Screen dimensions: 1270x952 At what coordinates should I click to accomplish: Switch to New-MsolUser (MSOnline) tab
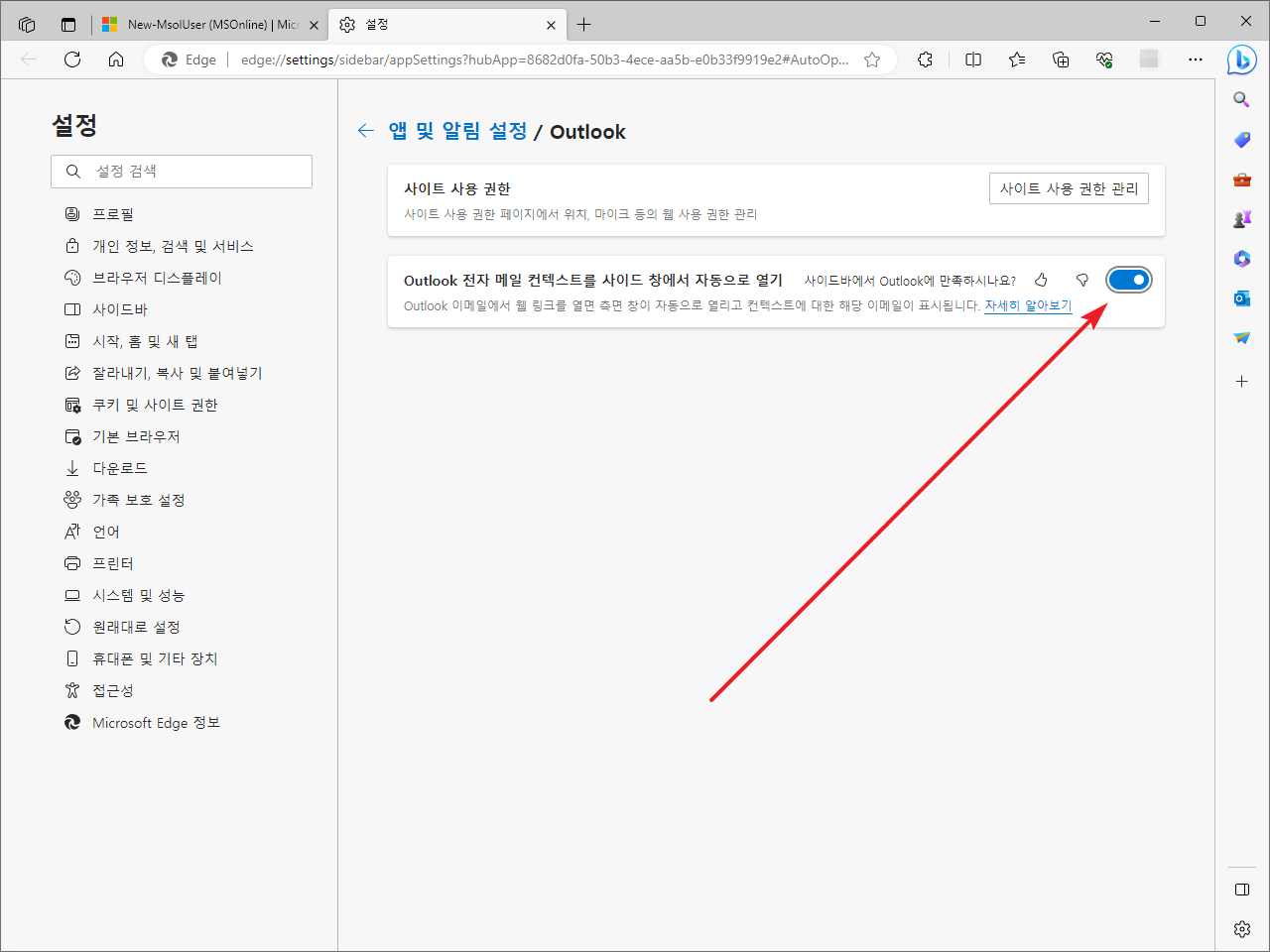click(208, 25)
